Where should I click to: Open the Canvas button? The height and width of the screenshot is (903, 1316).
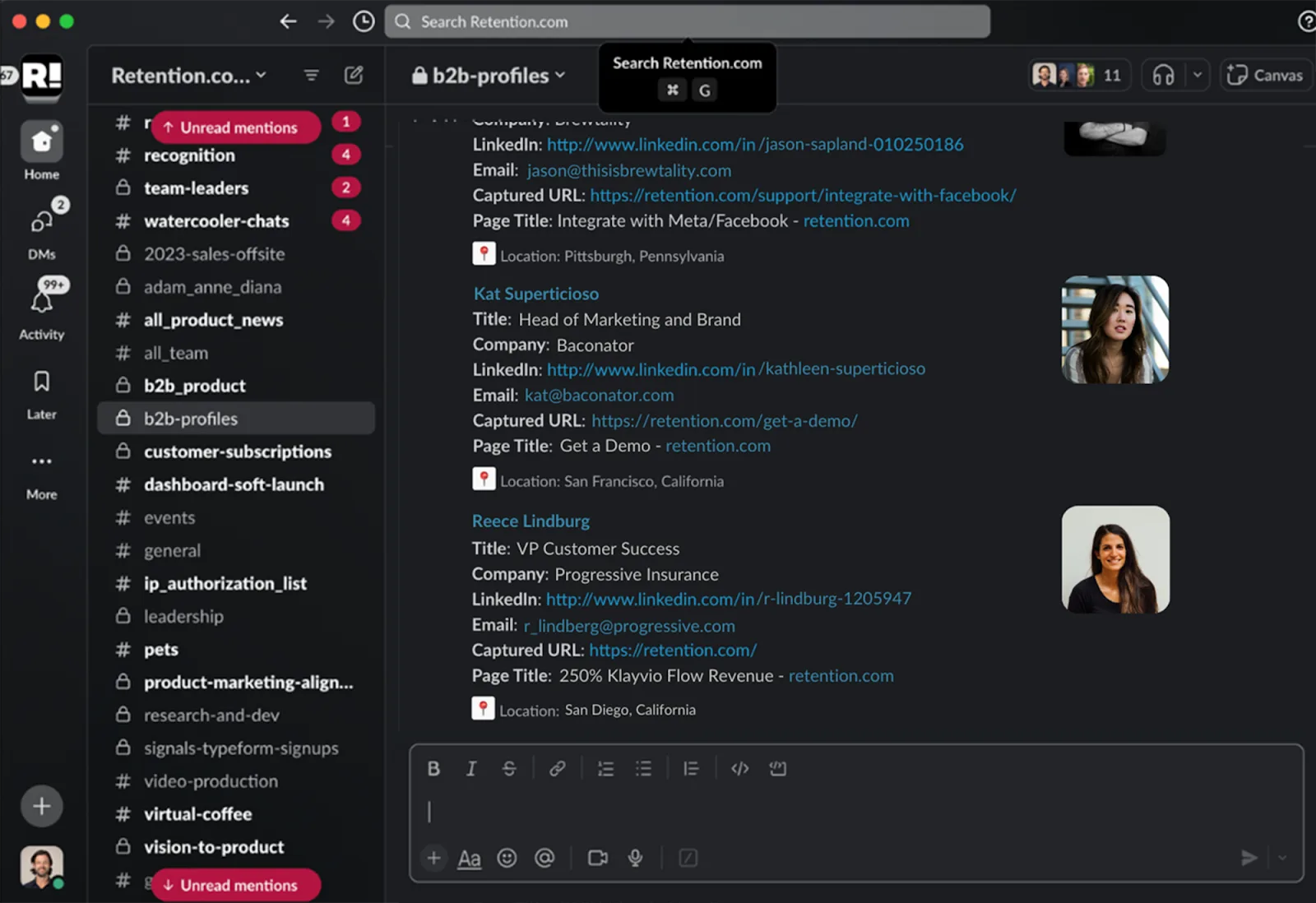click(x=1265, y=76)
